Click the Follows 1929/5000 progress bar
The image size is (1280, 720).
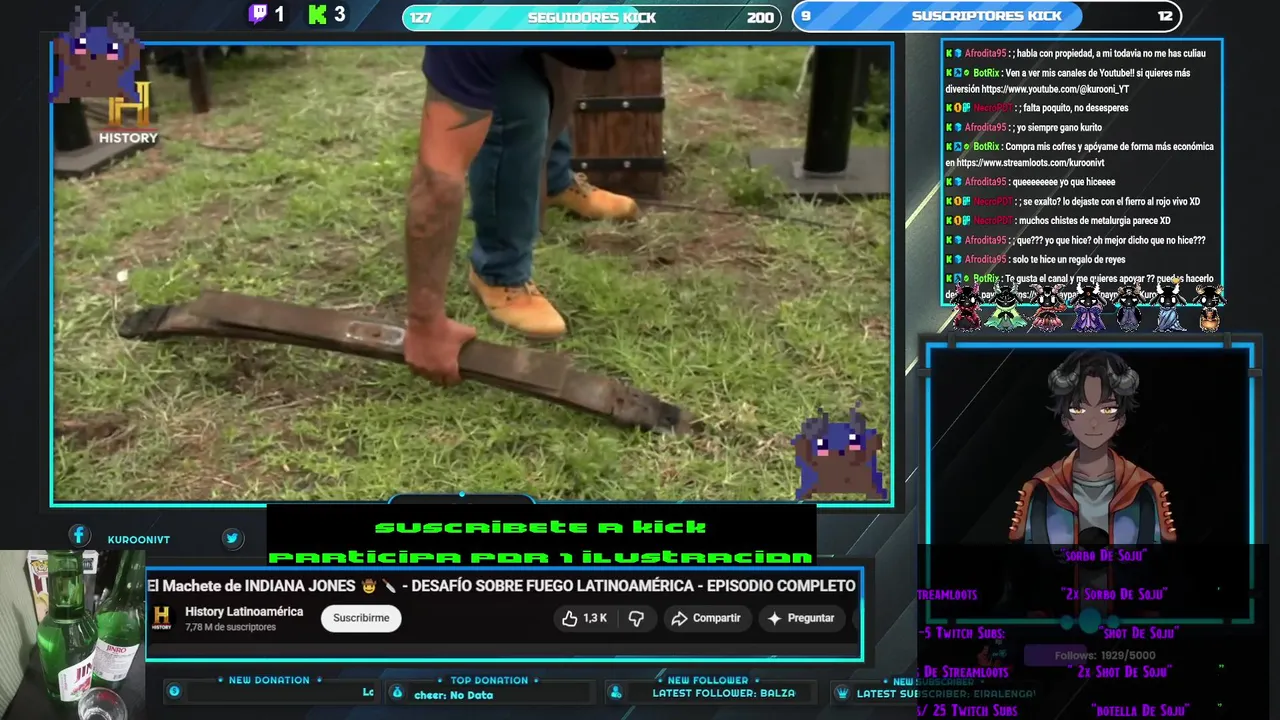click(x=1105, y=656)
